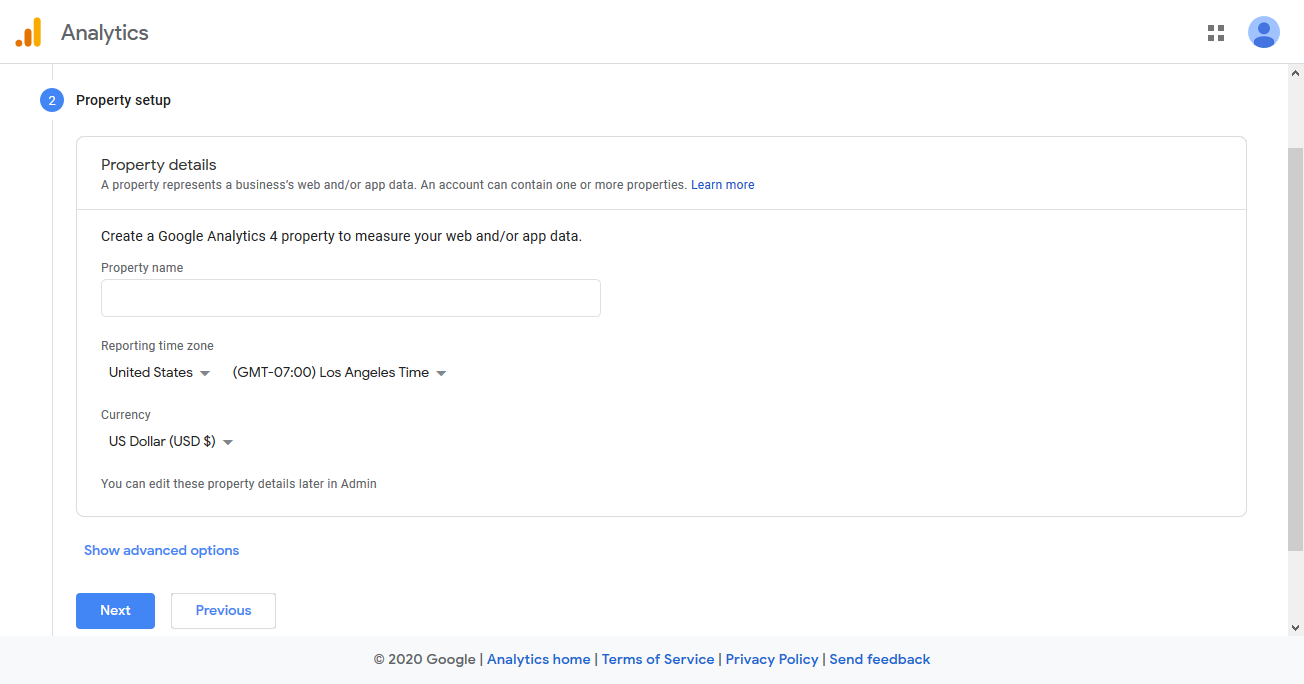Open the Los Angeles time zone dropdown
This screenshot has height=684, width=1304.
pyautogui.click(x=338, y=372)
